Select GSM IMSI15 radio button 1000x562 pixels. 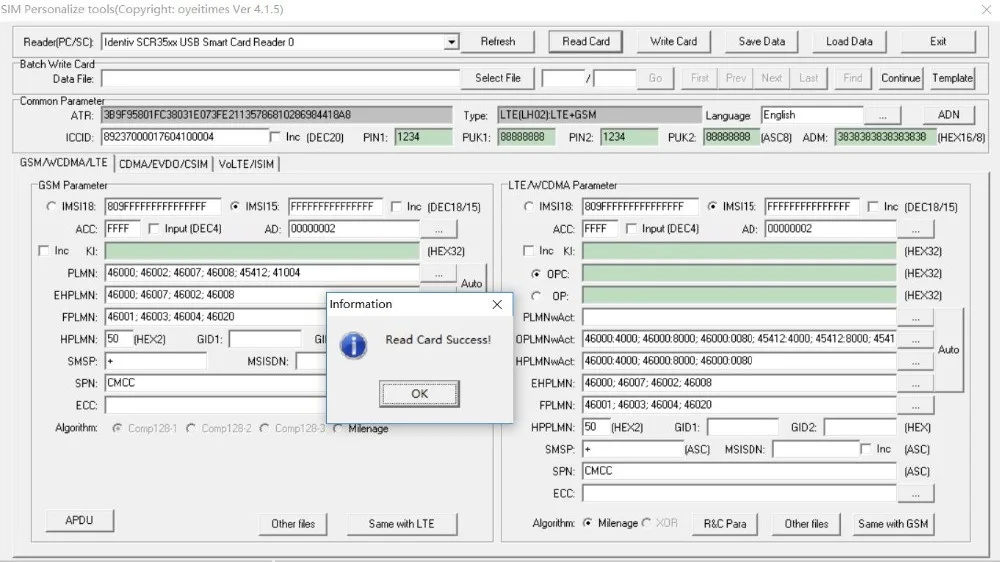[x=235, y=207]
